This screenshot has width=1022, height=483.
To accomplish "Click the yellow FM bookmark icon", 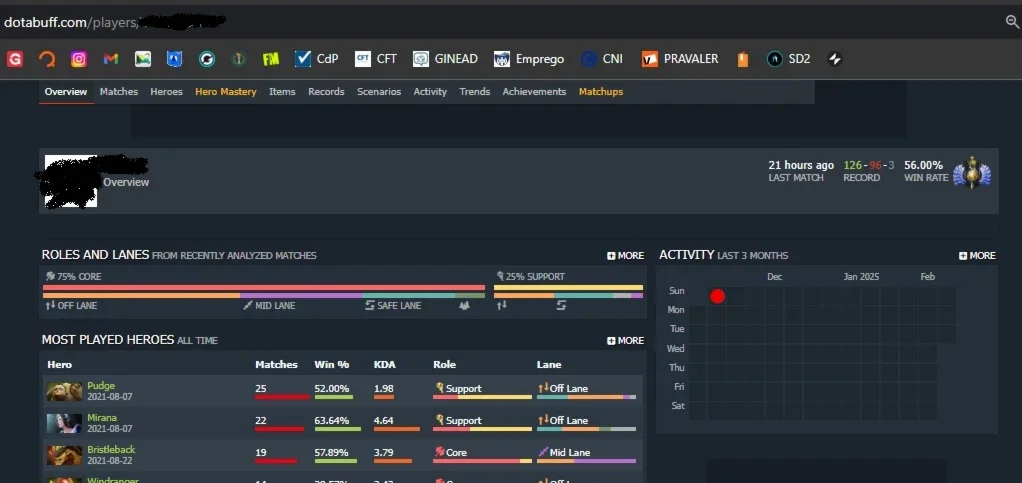I will click(270, 59).
